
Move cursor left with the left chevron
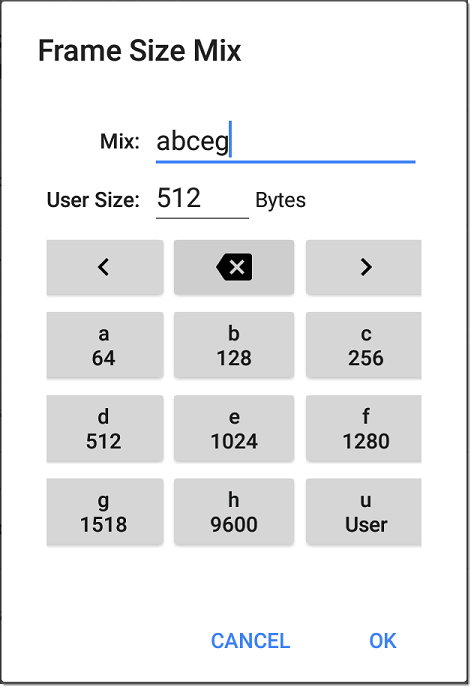coord(105,267)
